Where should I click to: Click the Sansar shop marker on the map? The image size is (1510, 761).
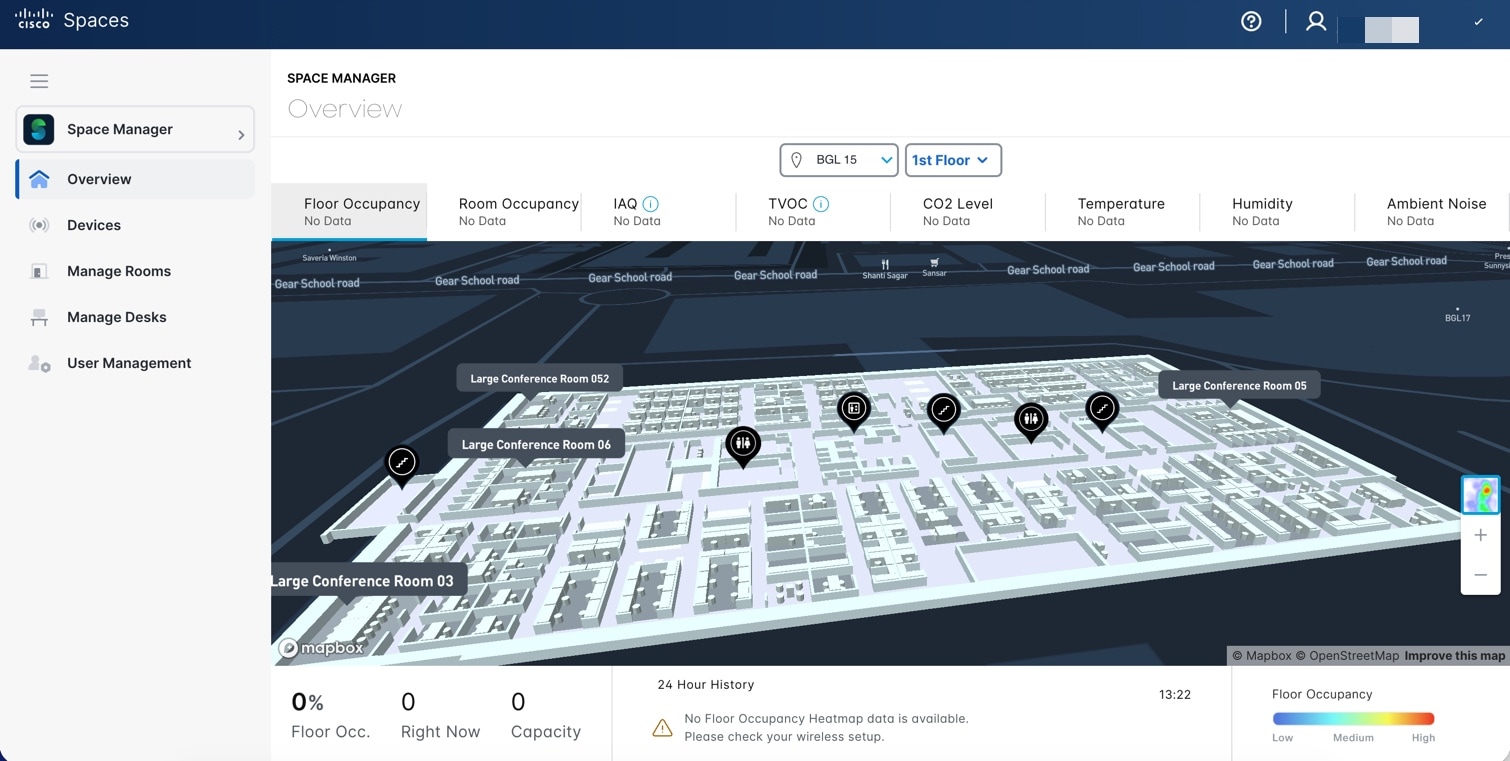(934, 268)
